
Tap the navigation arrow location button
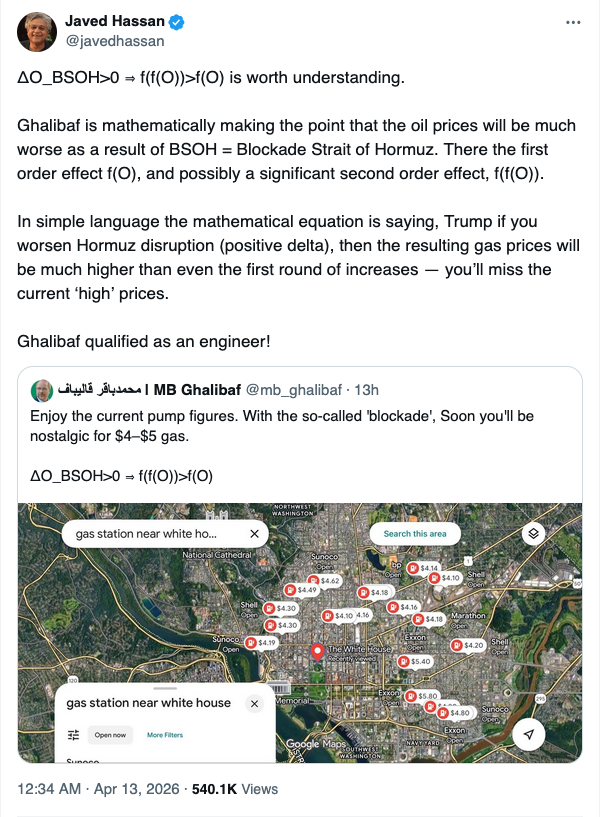click(x=529, y=735)
